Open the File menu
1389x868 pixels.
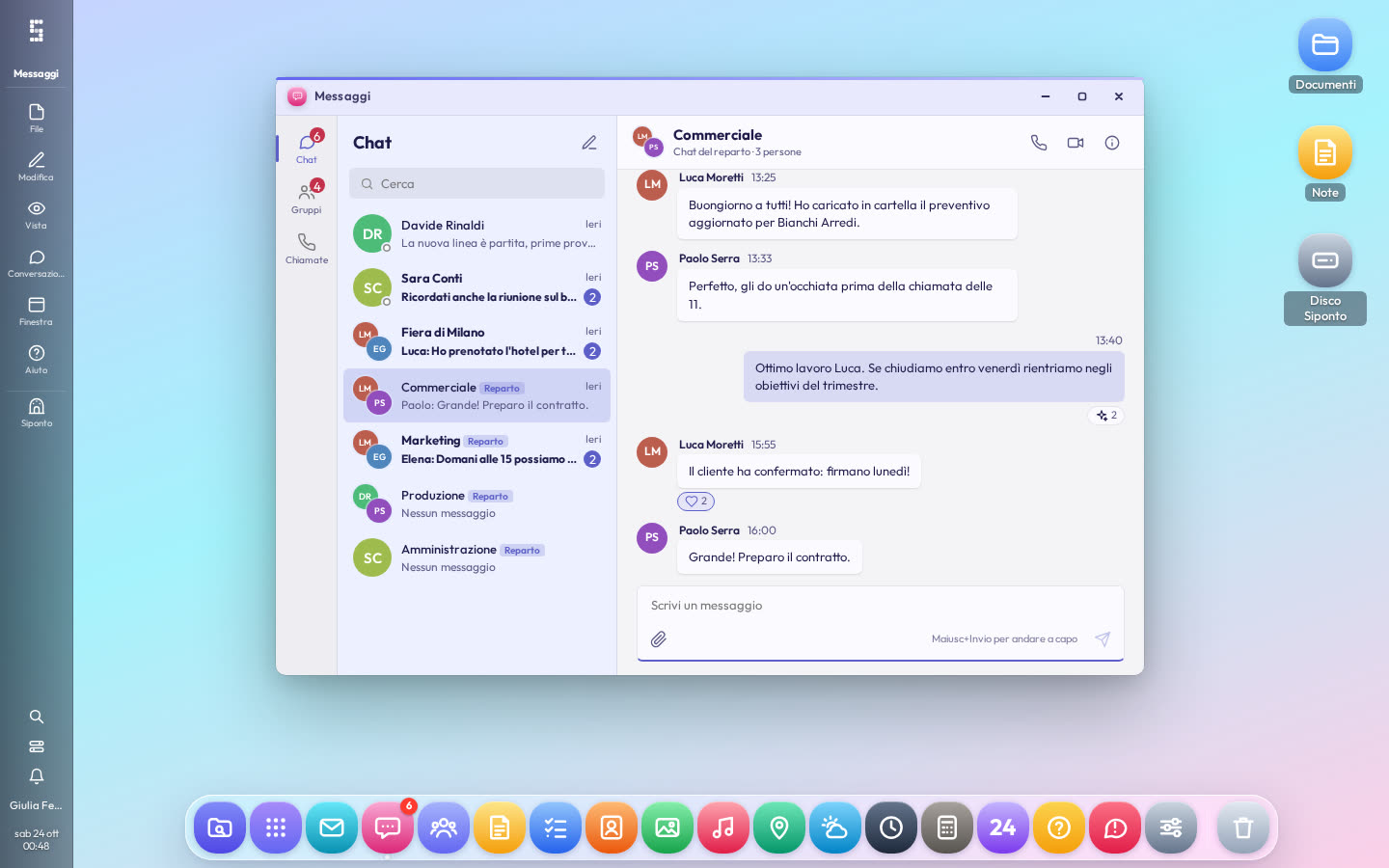[37, 118]
